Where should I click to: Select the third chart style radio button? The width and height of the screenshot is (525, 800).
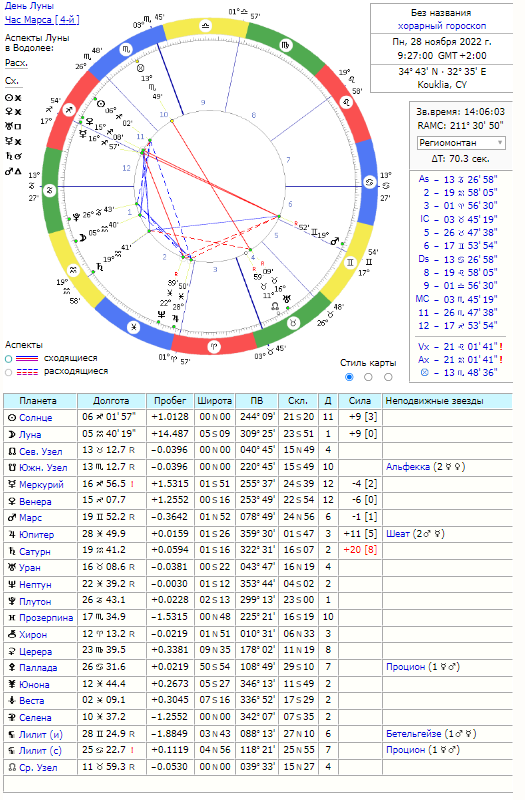[x=388, y=377]
